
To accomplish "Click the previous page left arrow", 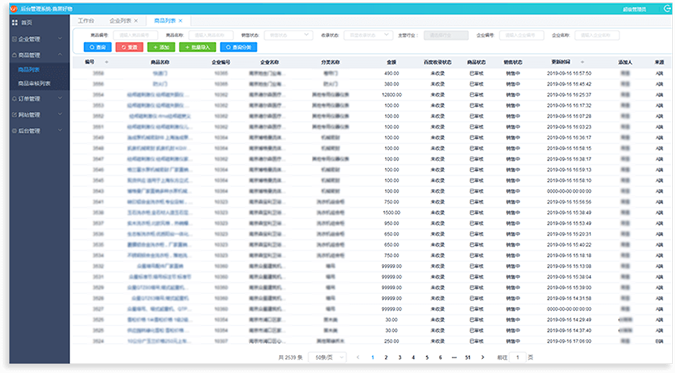I will coord(358,357).
